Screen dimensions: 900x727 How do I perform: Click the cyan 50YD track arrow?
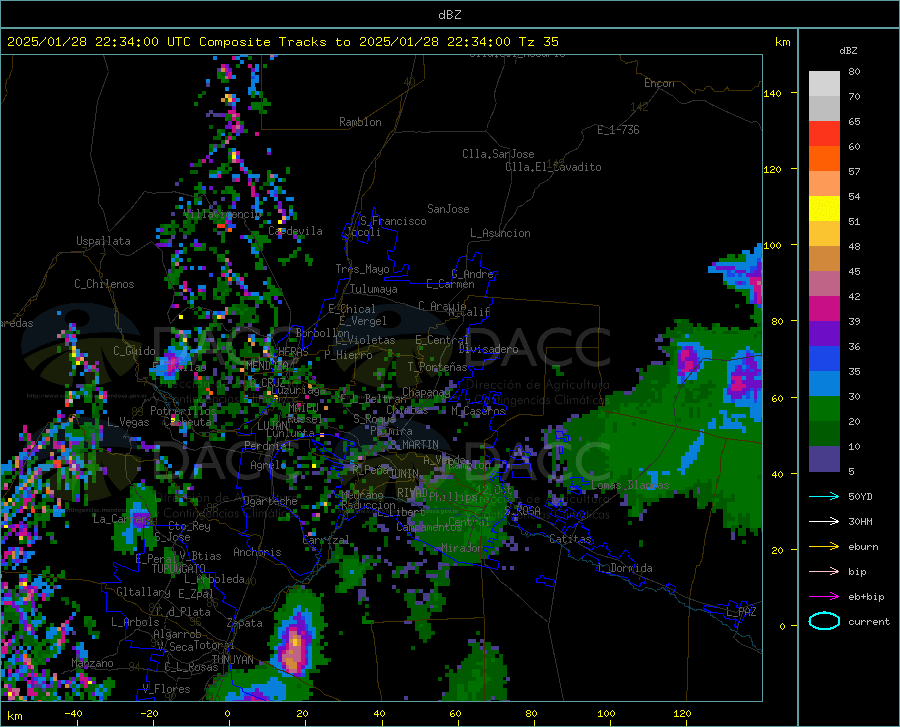[x=824, y=496]
